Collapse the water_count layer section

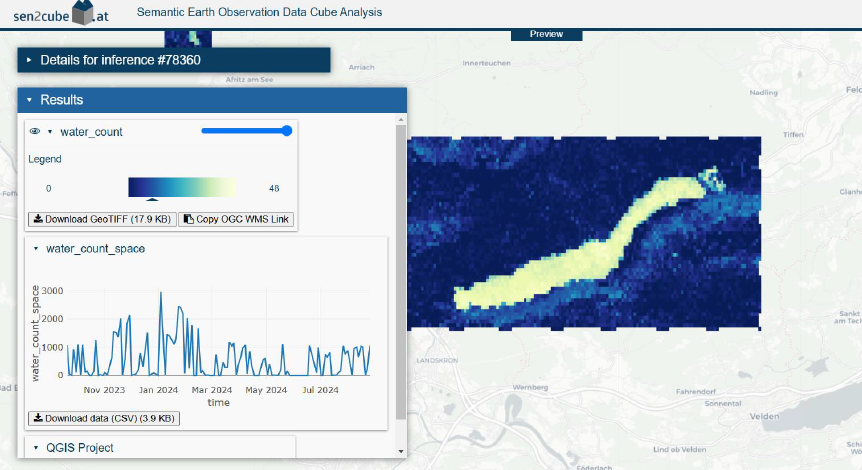coord(50,131)
